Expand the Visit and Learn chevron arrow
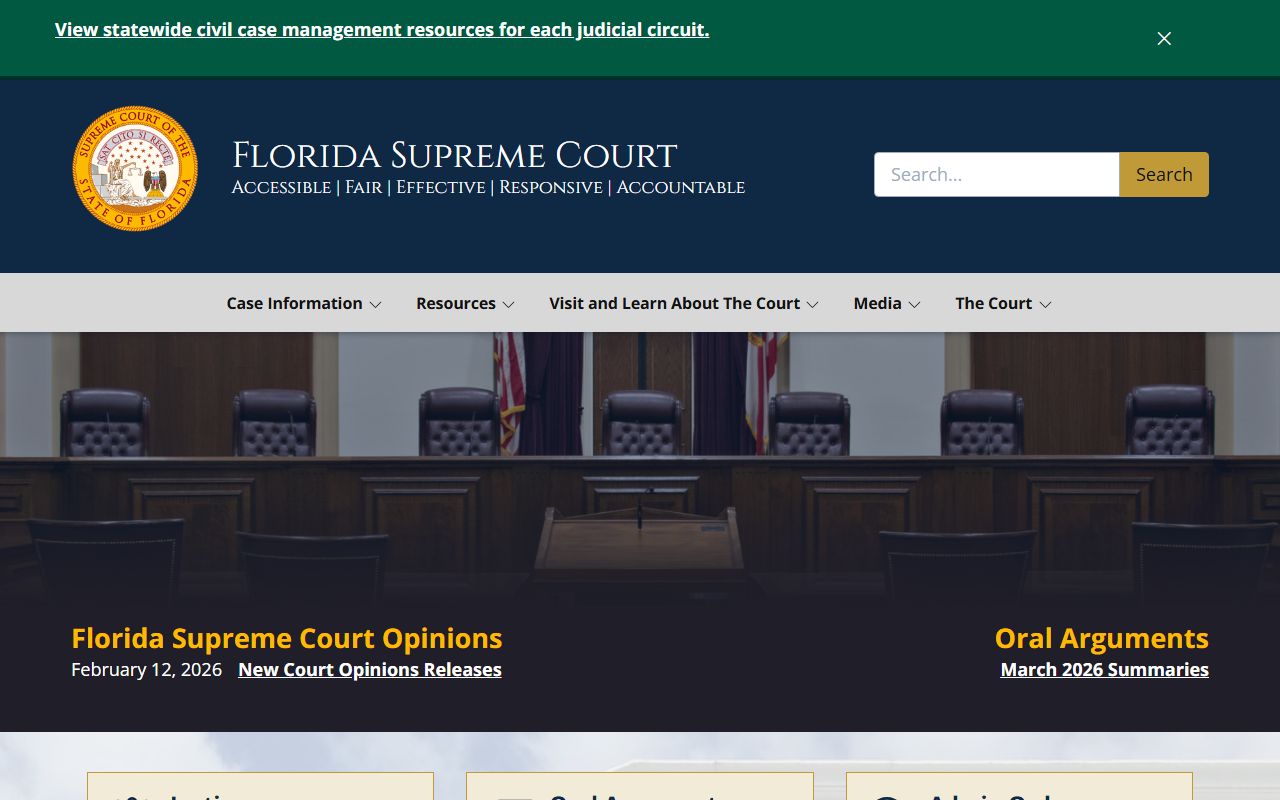 click(x=812, y=304)
